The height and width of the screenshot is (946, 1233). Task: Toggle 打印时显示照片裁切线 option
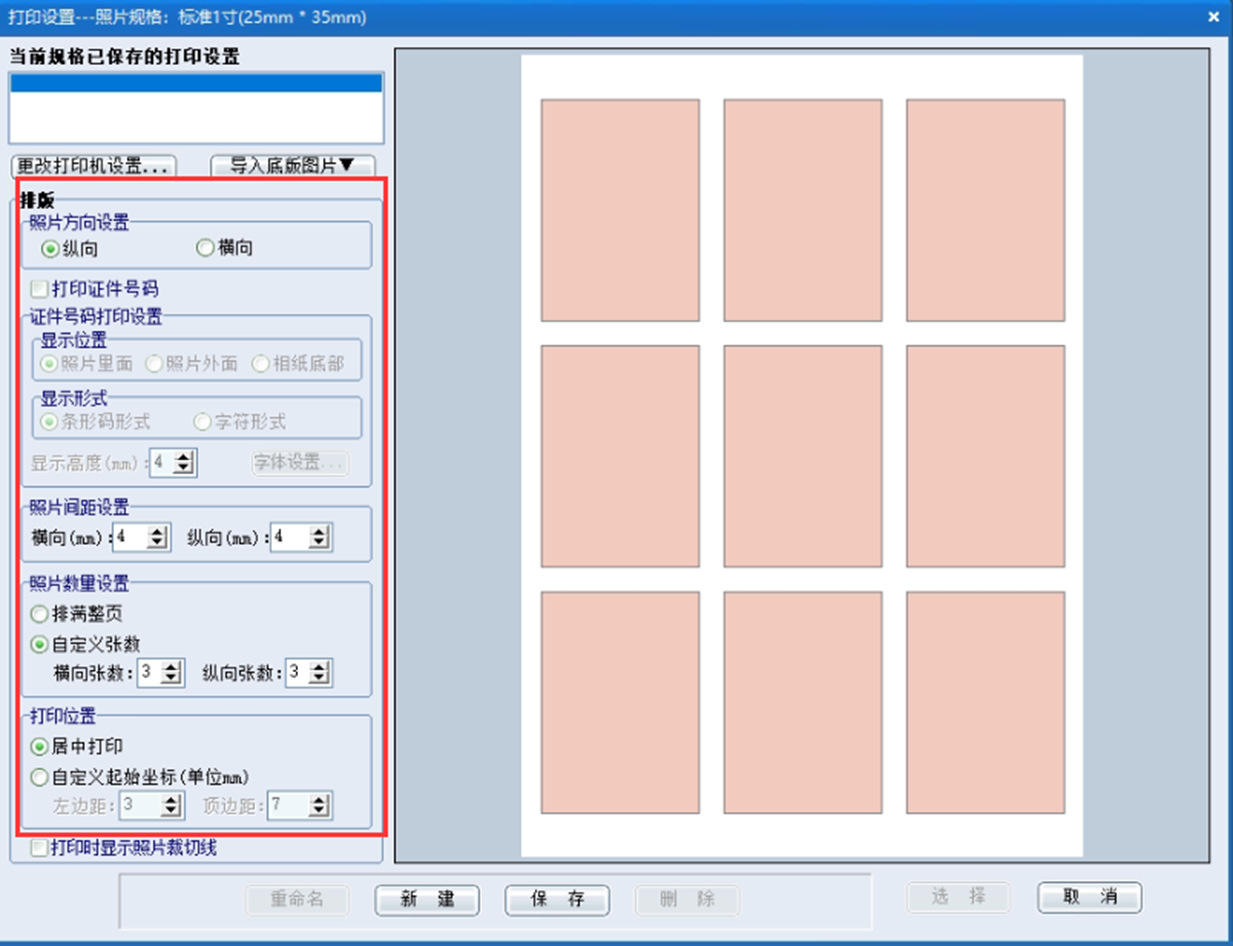tap(39, 847)
